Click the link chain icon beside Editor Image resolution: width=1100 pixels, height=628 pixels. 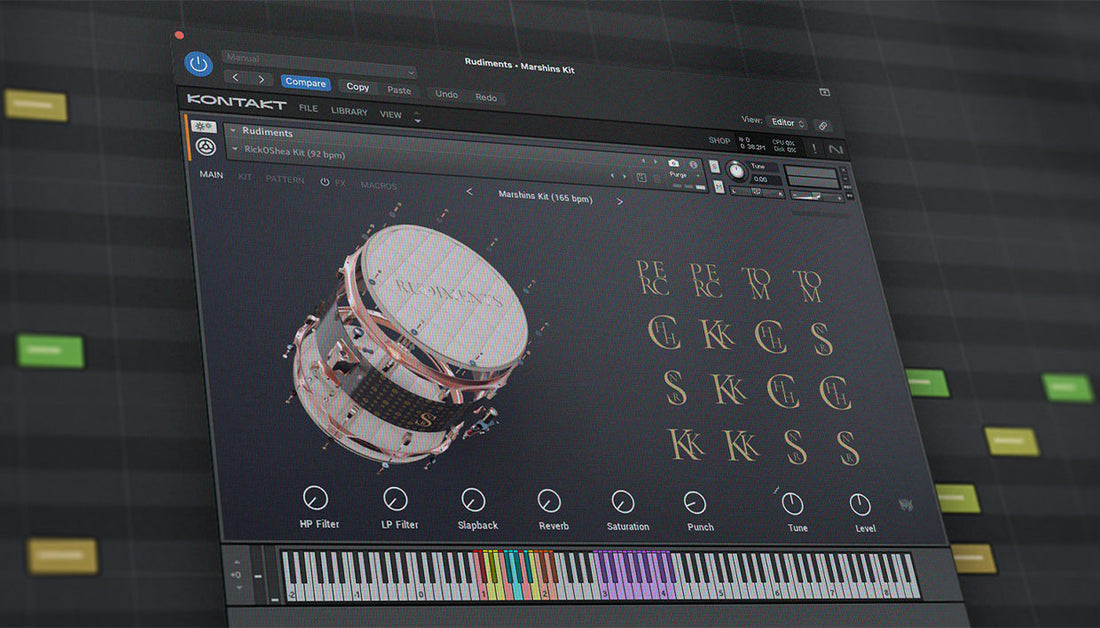tap(824, 126)
